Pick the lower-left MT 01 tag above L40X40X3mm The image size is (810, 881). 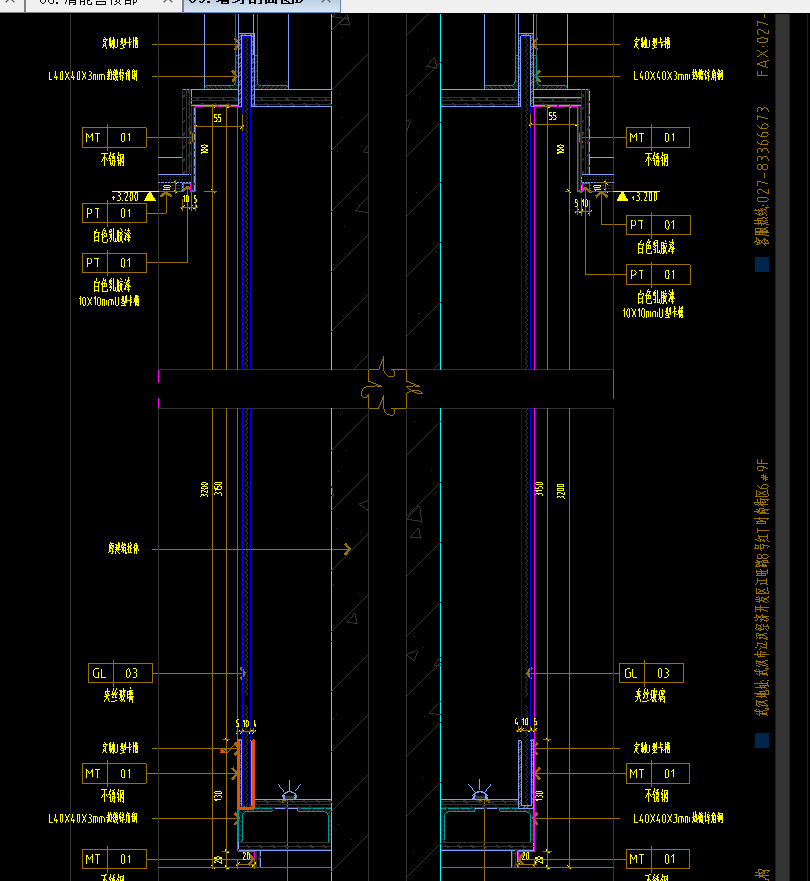pyautogui.click(x=114, y=774)
